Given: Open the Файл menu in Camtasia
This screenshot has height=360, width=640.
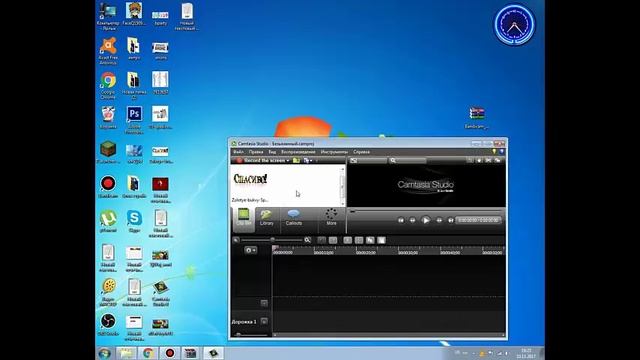Looking at the screenshot, I should 238,152.
